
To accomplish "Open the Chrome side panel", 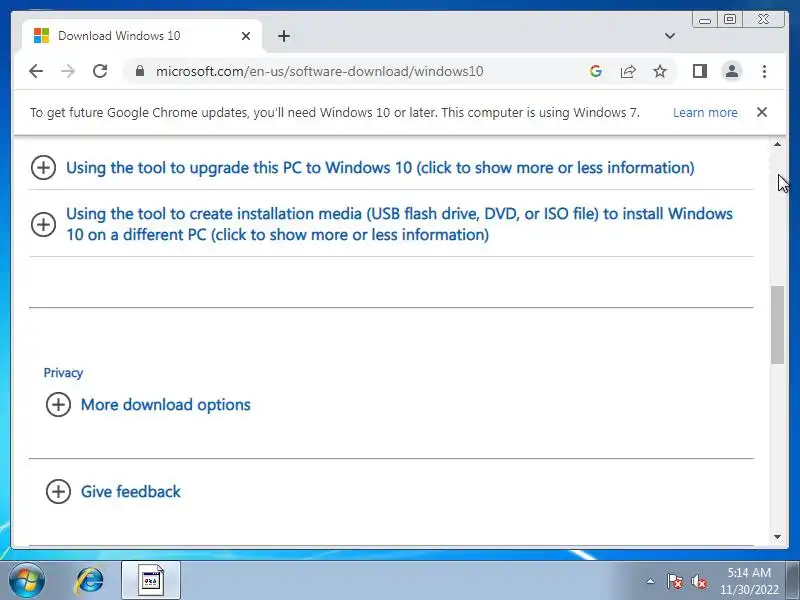I will (x=699, y=71).
